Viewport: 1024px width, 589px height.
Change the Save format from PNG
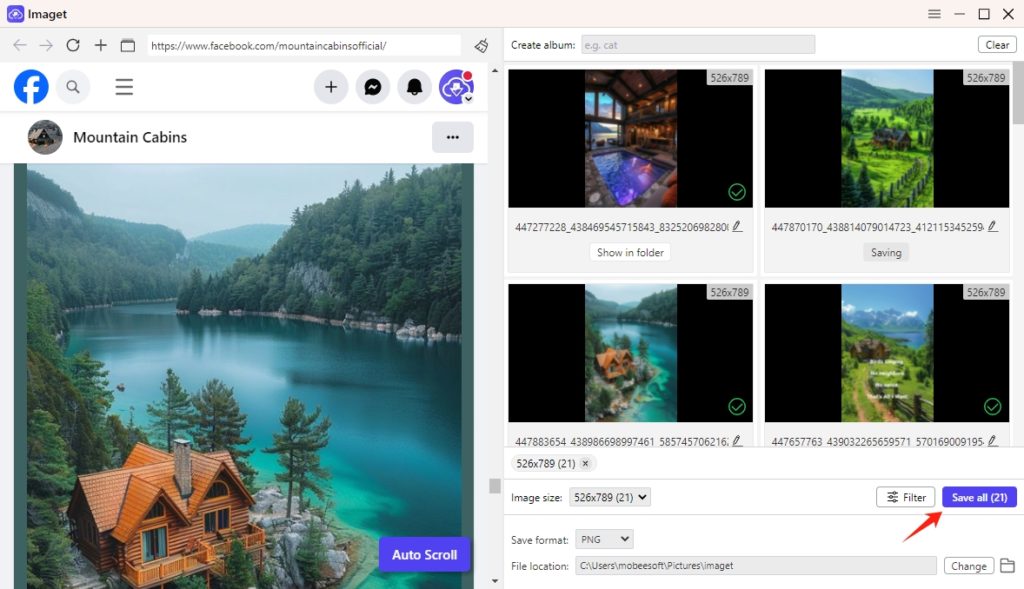pos(604,539)
